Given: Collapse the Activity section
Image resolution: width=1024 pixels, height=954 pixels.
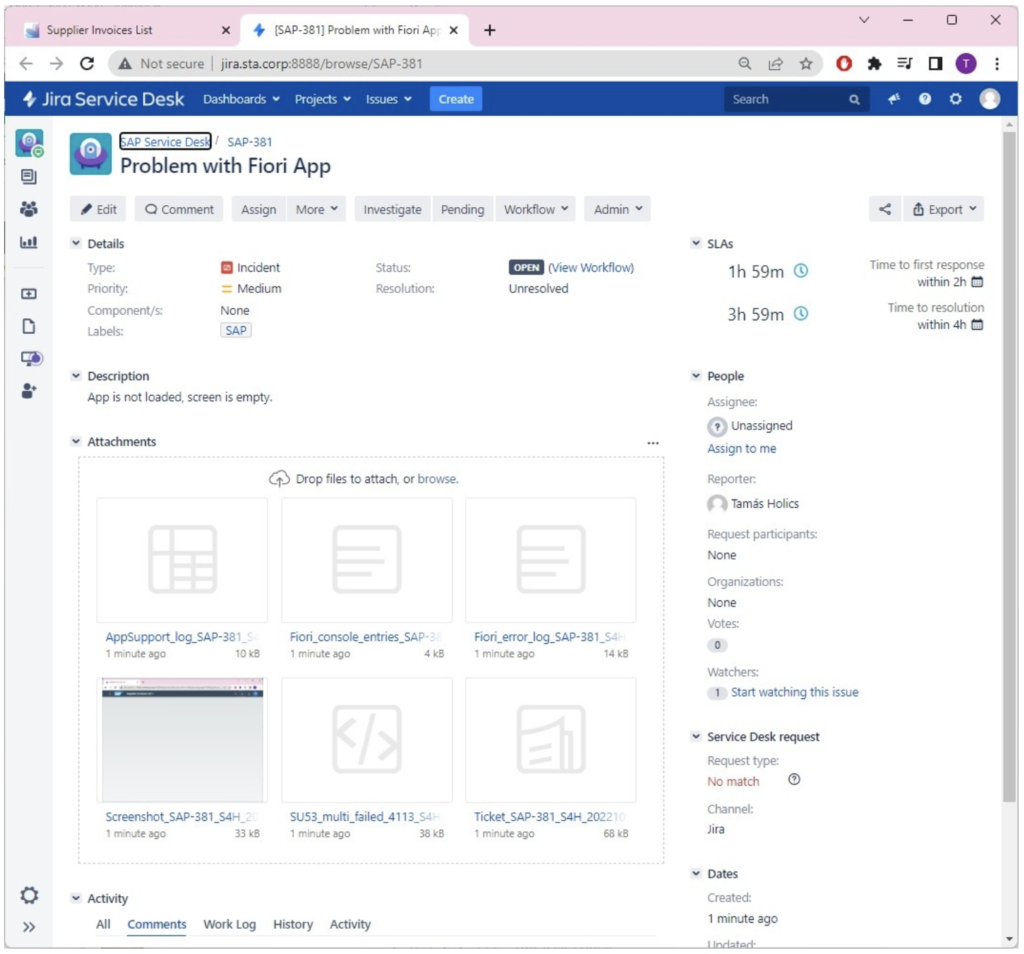Looking at the screenshot, I should click(76, 898).
